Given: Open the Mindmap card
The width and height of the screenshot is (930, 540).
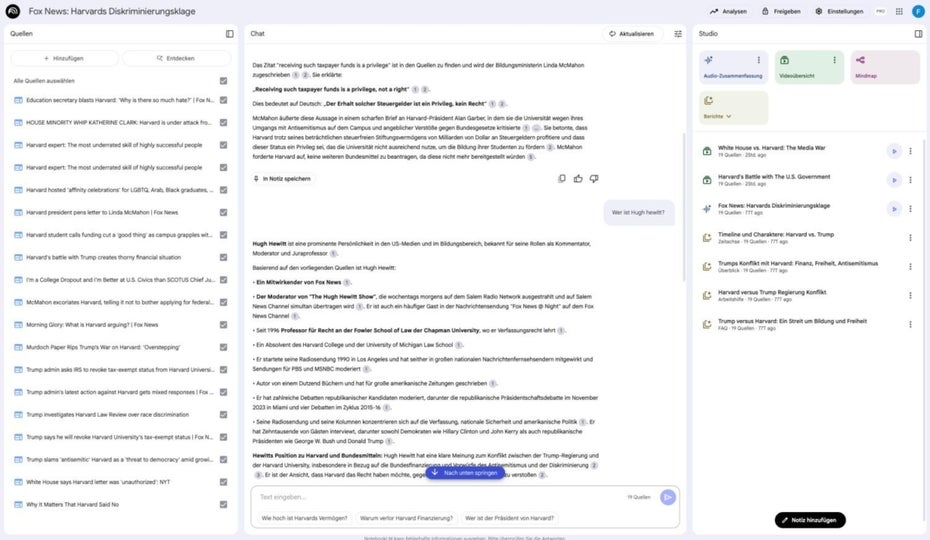Looking at the screenshot, I should 885,67.
